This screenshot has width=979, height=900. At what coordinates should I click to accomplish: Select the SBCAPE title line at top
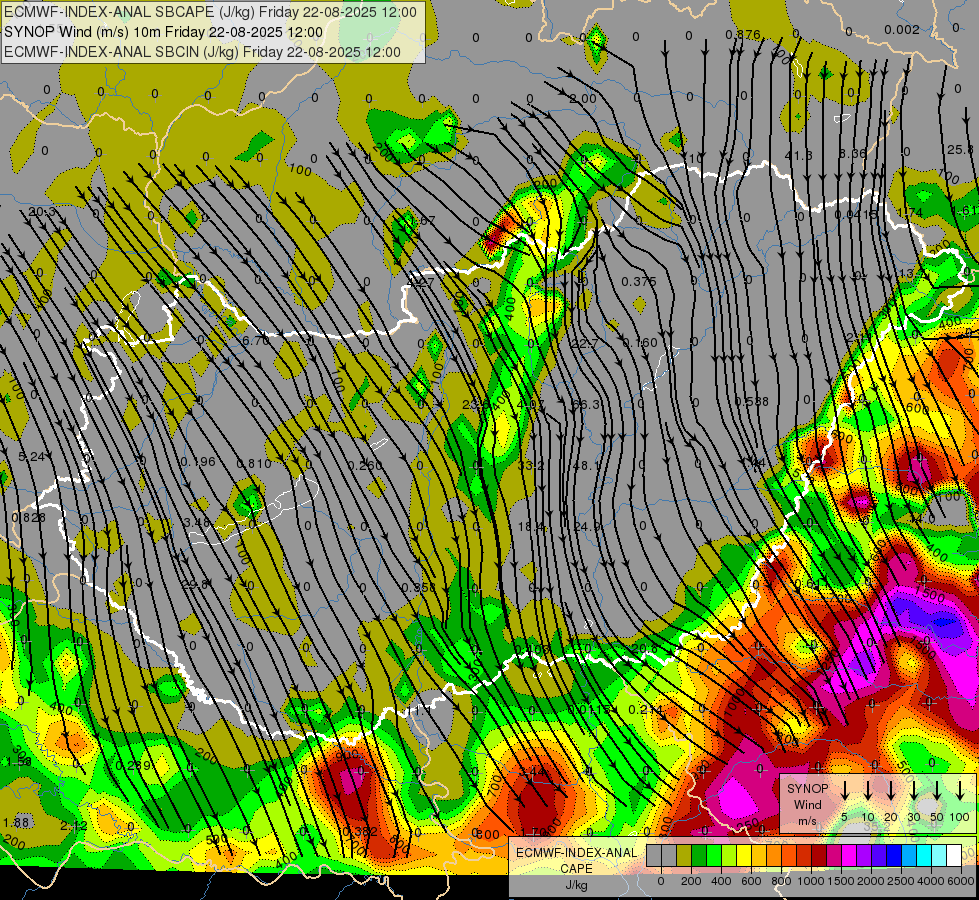click(210, 12)
